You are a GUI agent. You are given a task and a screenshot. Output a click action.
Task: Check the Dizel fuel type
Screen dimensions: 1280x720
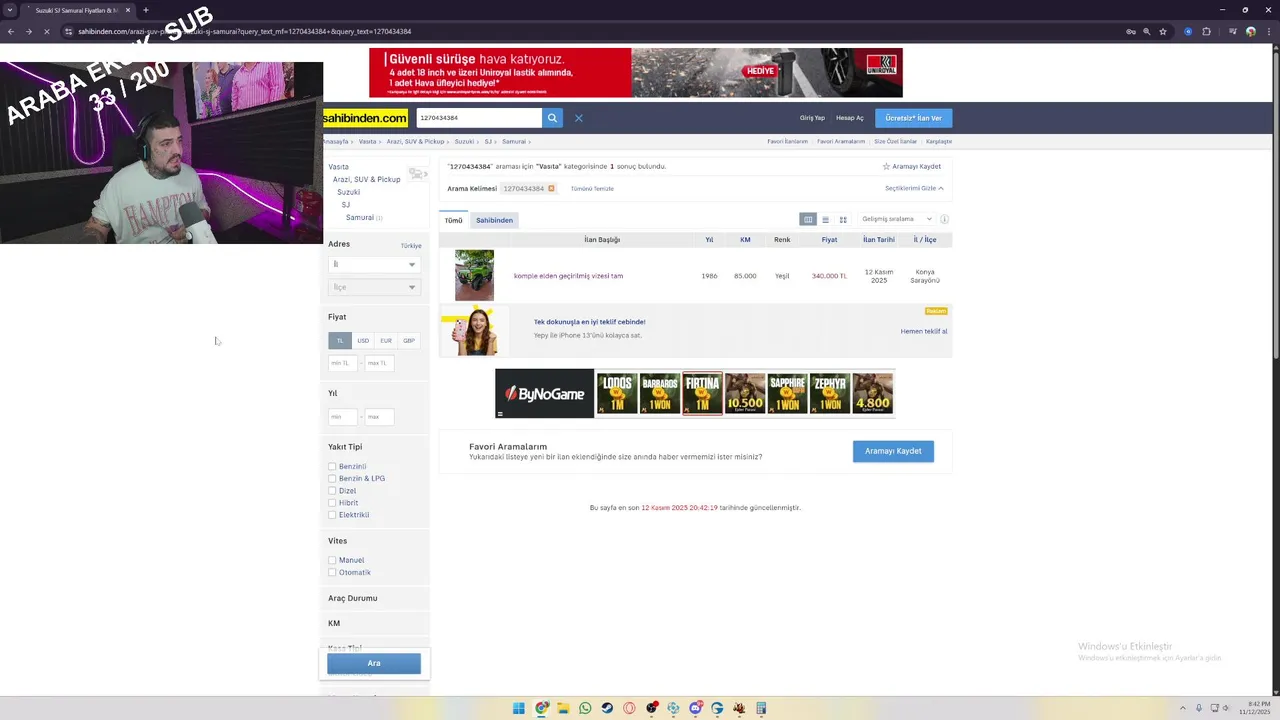[x=332, y=491]
